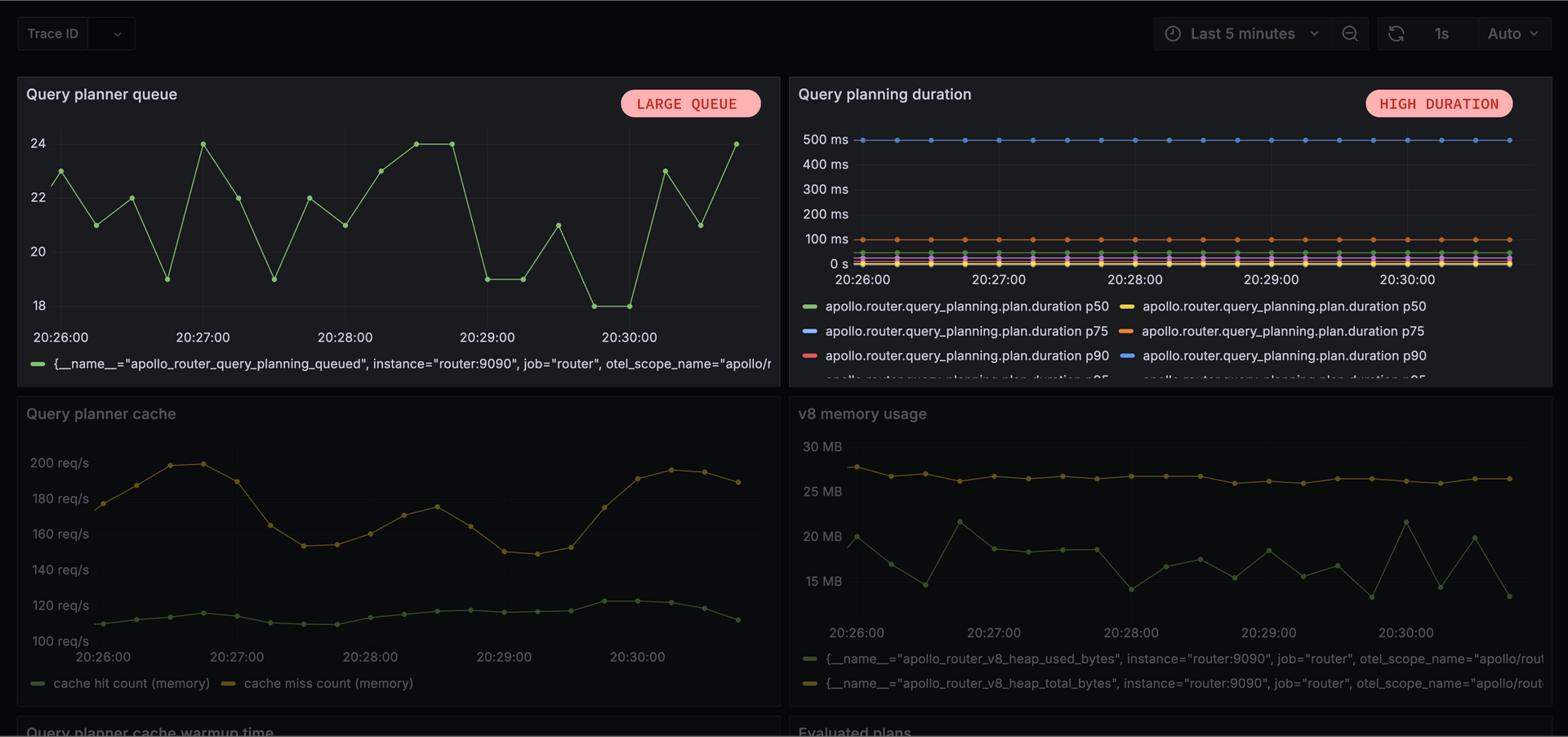Screen dimensions: 1568x737
Task: Click the apollo_router_query_planning_queued legend label
Action: (x=408, y=364)
